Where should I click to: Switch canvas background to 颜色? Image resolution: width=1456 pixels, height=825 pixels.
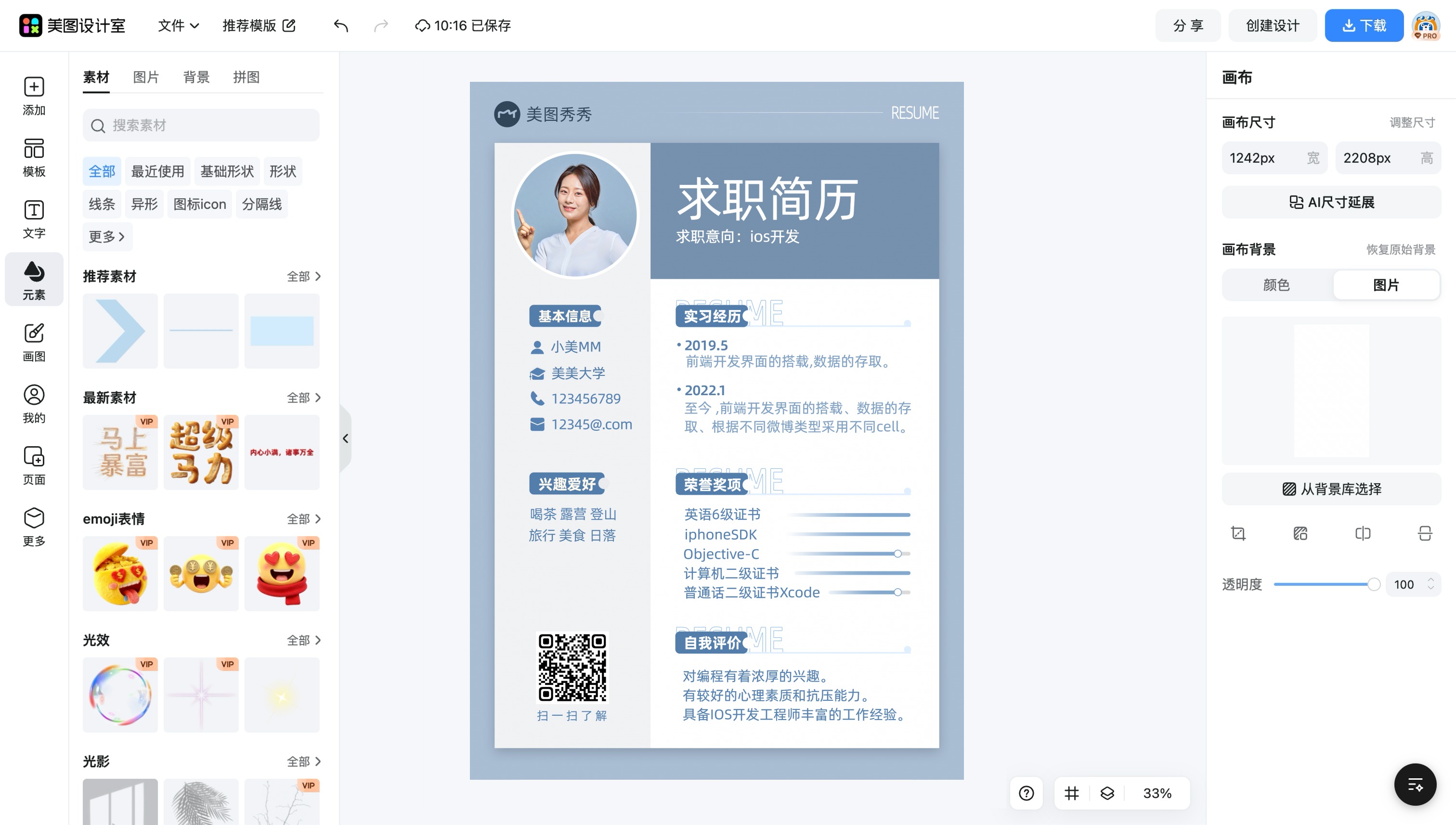coord(1276,285)
